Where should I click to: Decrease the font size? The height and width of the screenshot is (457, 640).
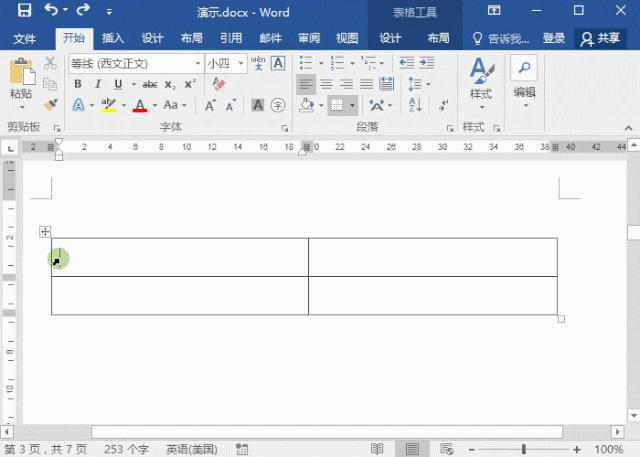(231, 105)
